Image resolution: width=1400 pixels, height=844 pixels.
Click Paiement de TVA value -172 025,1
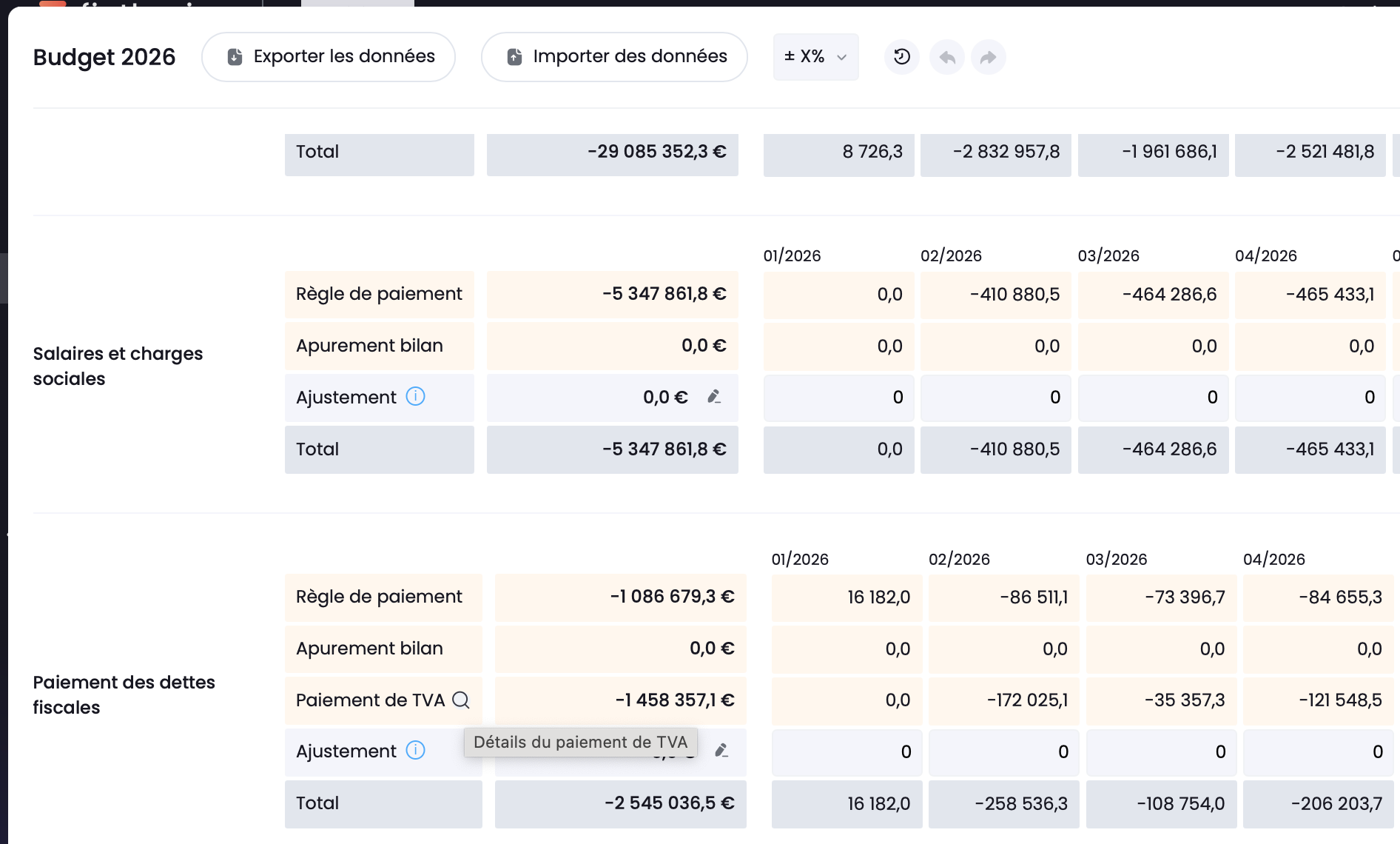[x=1004, y=700]
